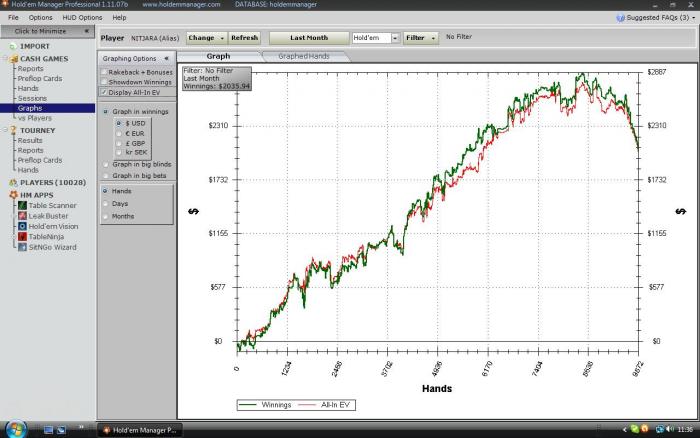Click the volume icon in system tray

tap(670, 429)
